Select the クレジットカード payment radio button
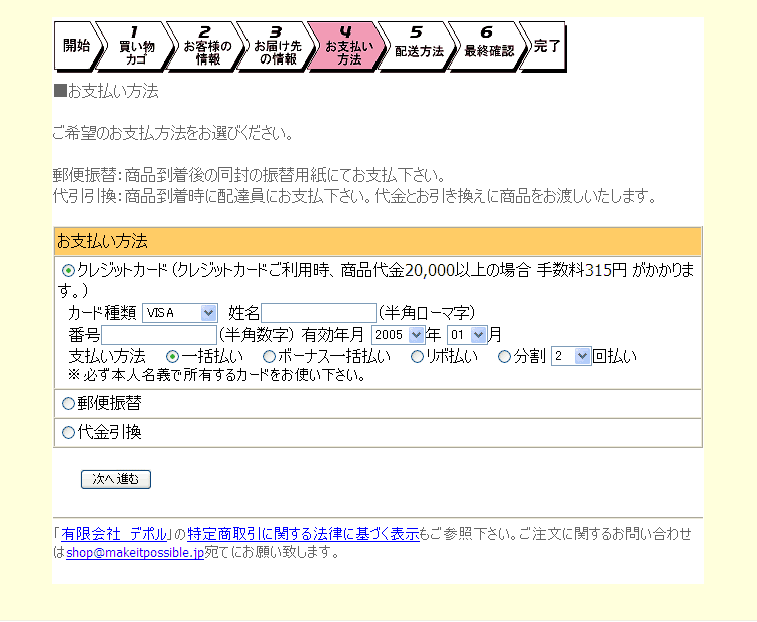 [x=68, y=271]
